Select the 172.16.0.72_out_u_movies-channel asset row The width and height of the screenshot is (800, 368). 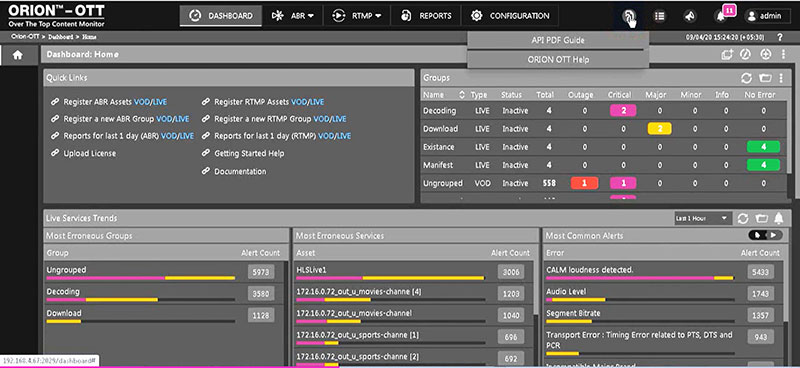pos(414,316)
